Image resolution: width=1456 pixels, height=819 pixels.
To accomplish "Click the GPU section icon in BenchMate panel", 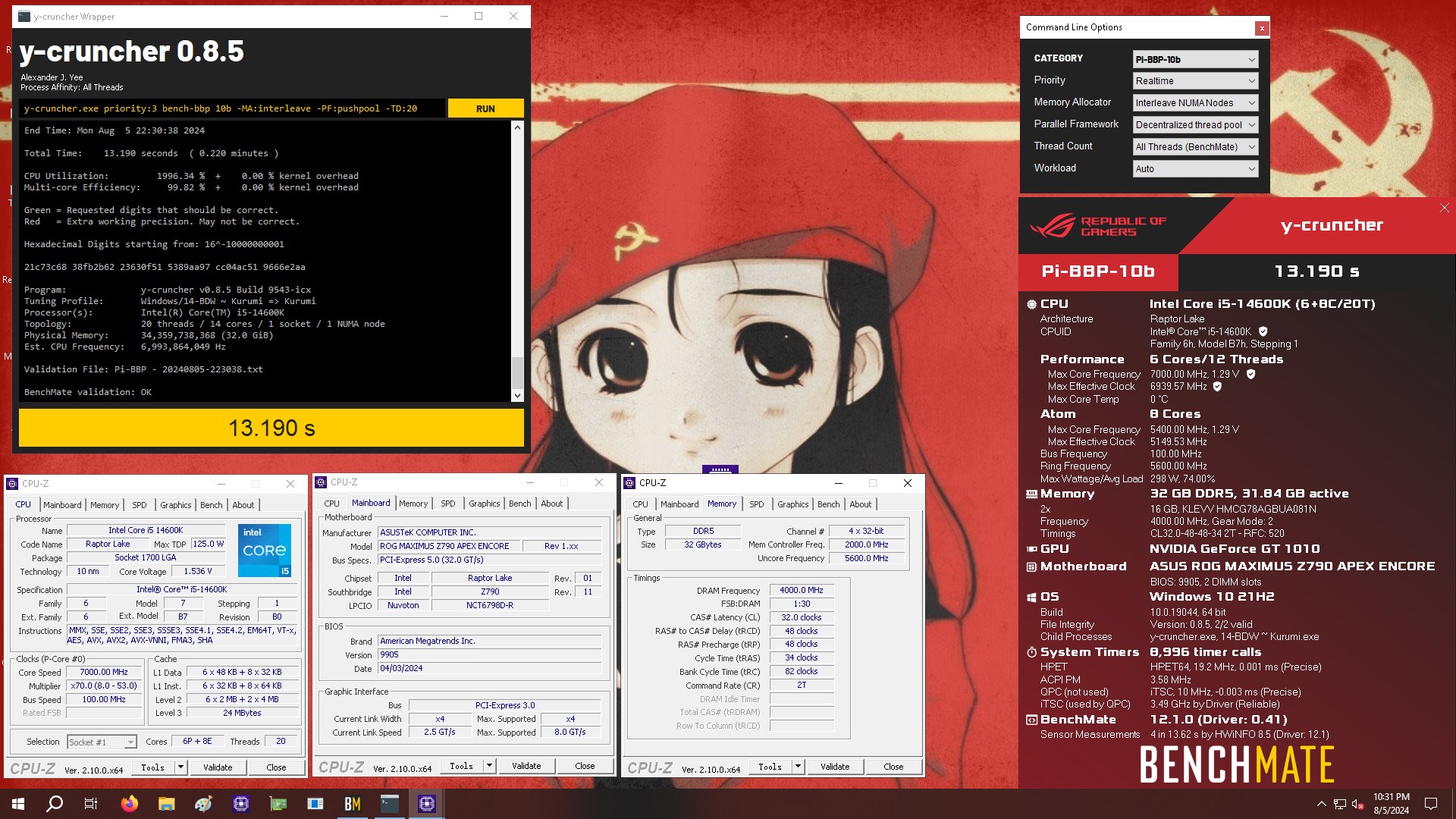I will (1031, 549).
